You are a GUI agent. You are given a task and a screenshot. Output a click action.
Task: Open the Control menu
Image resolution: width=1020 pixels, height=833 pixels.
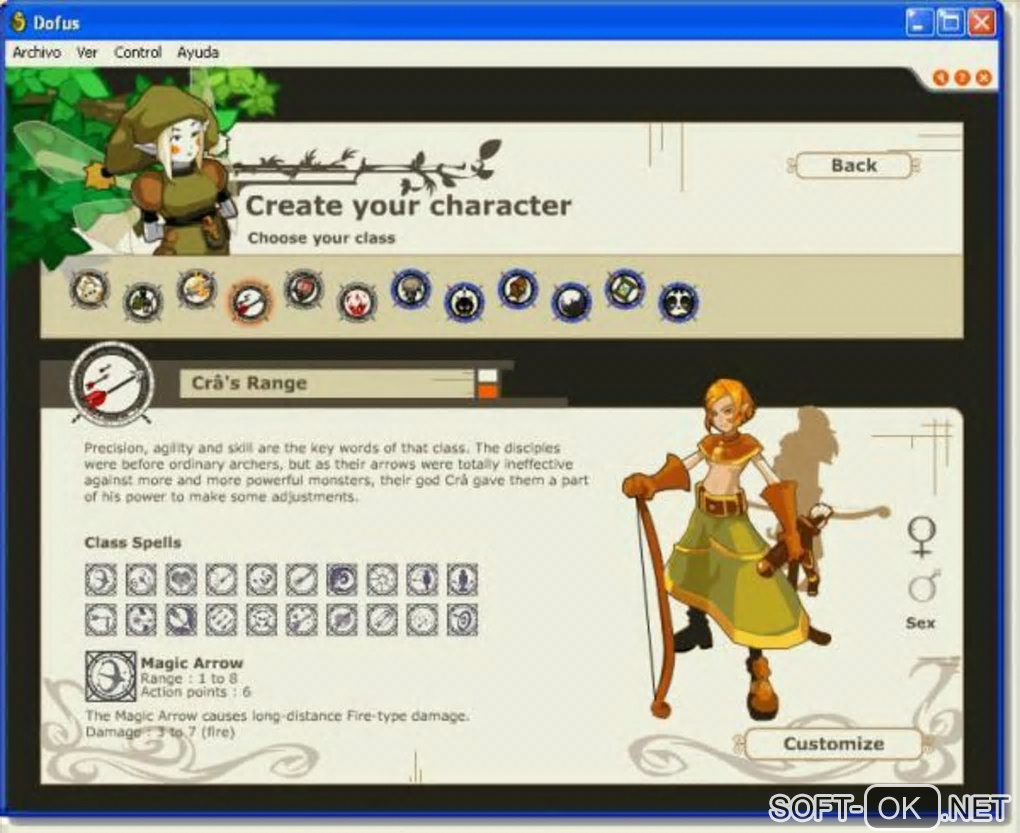137,53
